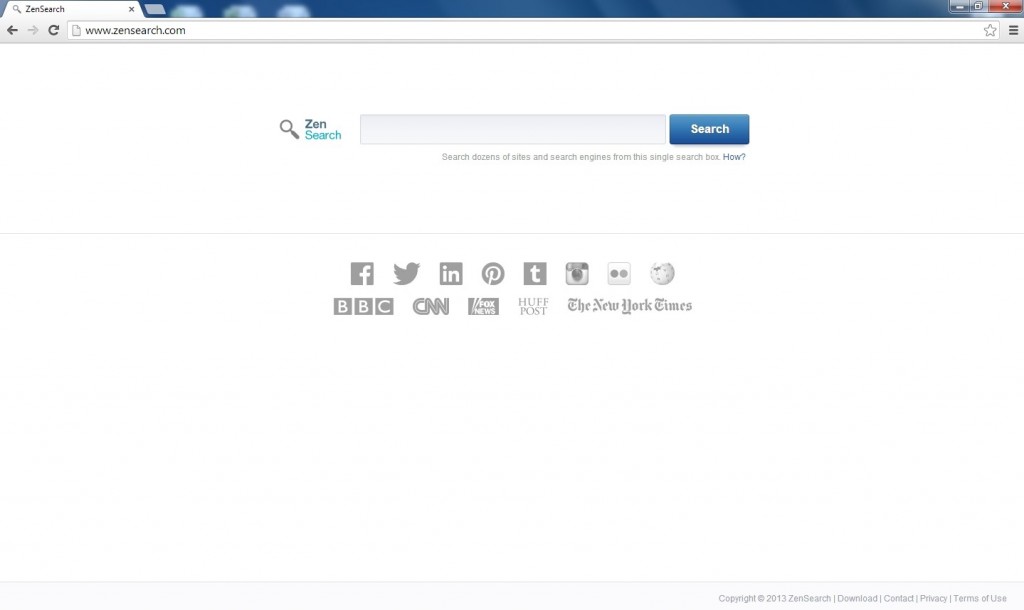Open the CNN logo
1024x610 pixels.
click(431, 306)
